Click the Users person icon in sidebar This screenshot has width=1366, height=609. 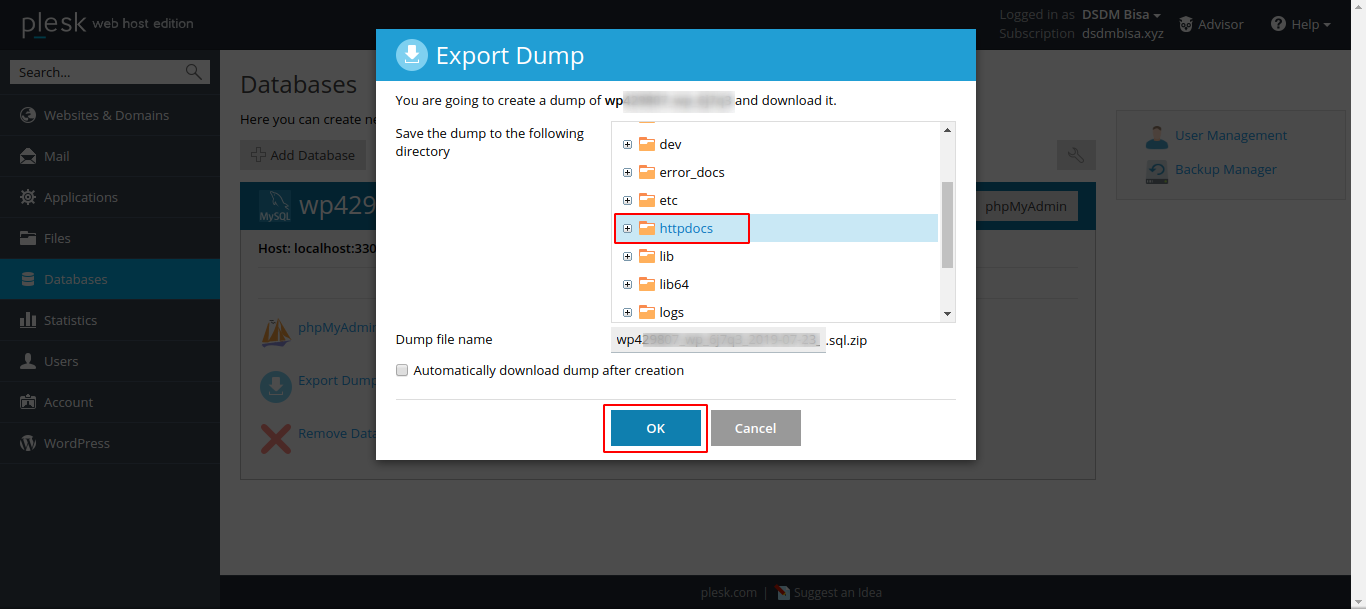pyautogui.click(x=28, y=361)
